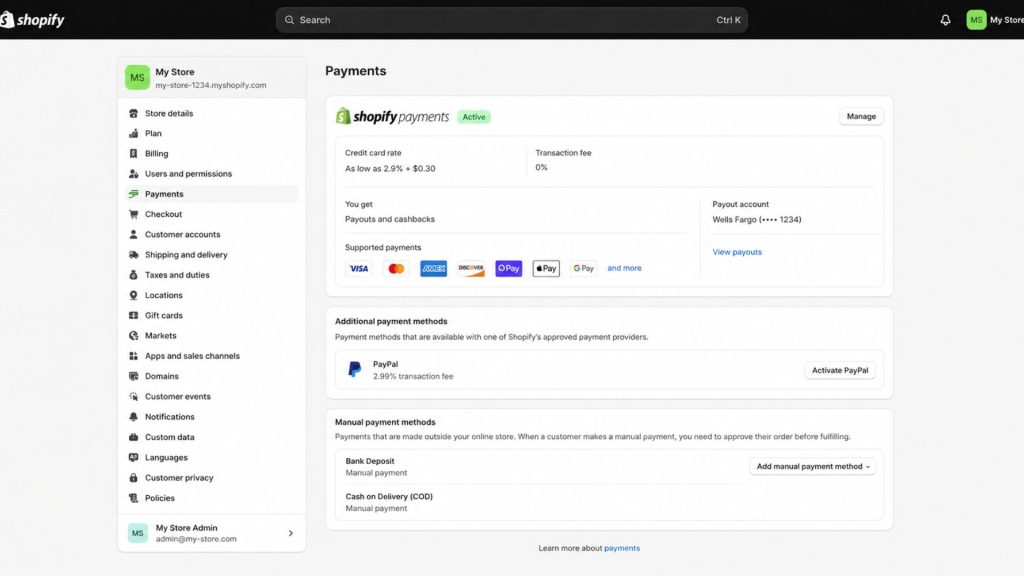
Task: Click the Active status badge
Action: [x=473, y=117]
